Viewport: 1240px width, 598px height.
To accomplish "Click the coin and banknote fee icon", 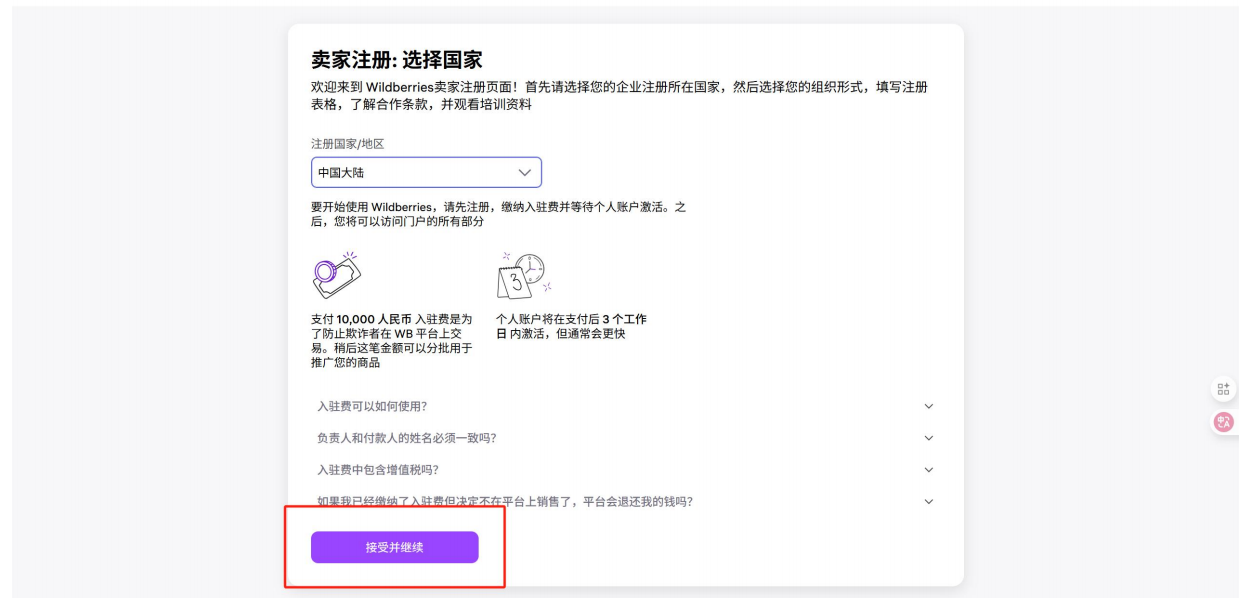I will click(x=337, y=275).
